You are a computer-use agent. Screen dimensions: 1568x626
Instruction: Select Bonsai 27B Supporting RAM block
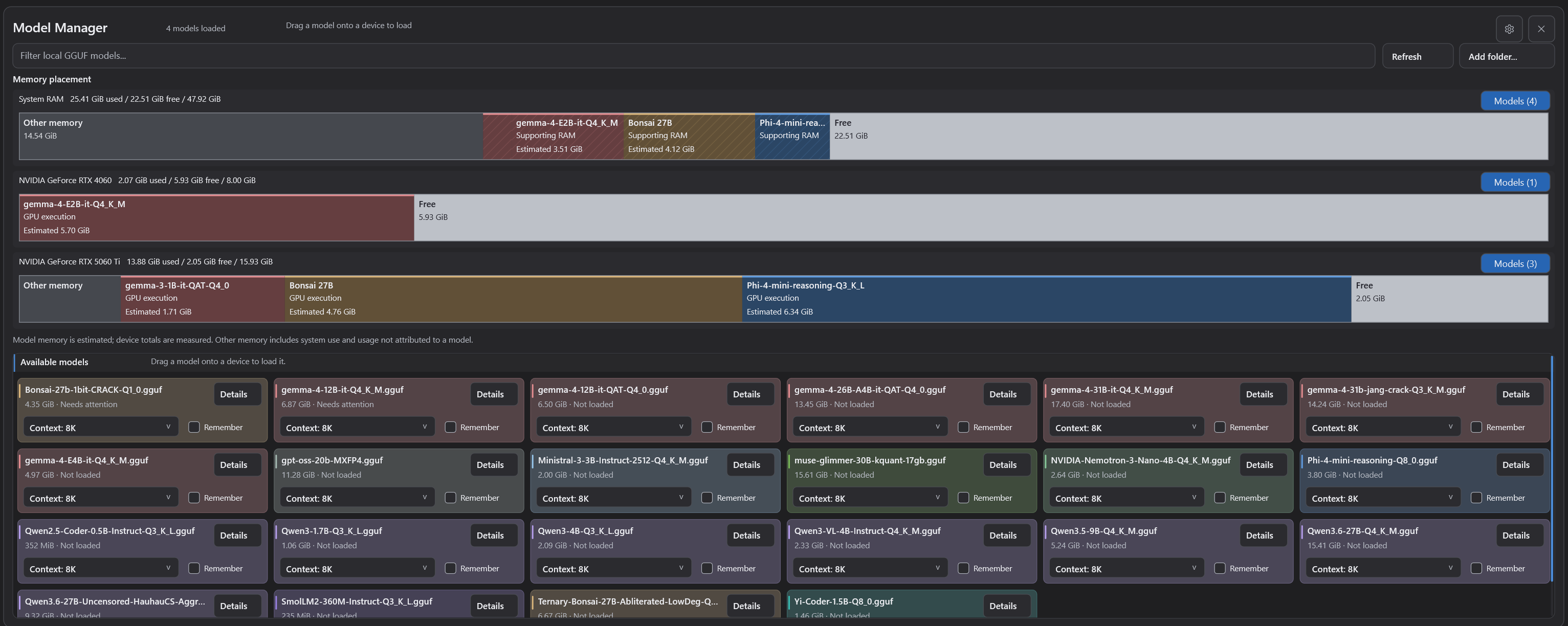coord(689,136)
